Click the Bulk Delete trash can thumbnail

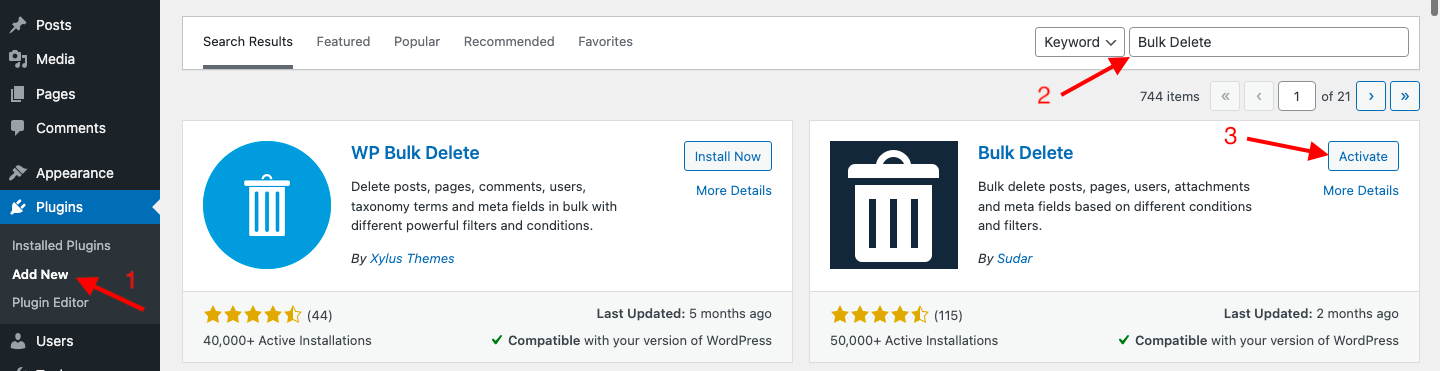click(x=894, y=205)
